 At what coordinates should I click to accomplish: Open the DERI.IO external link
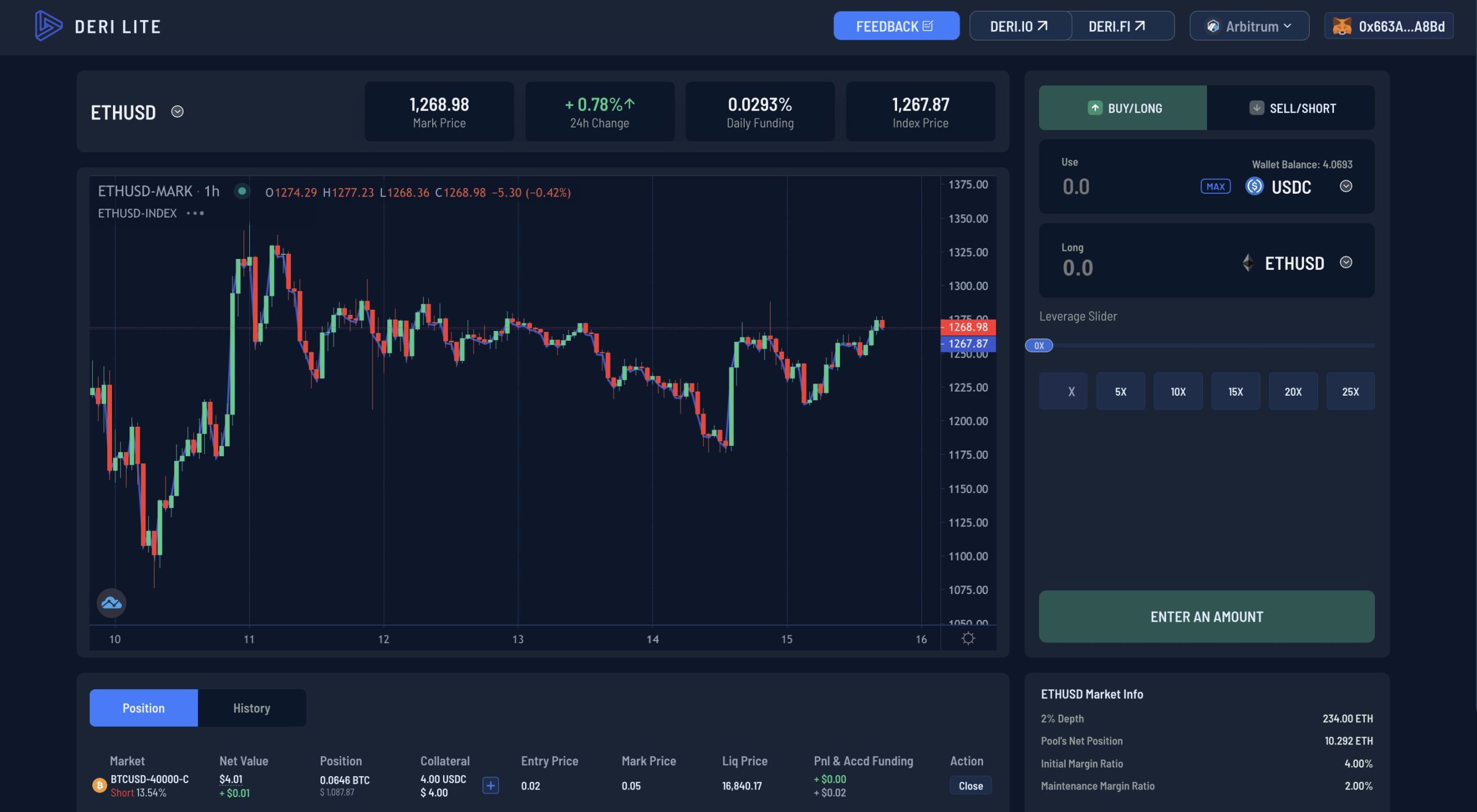1020,26
